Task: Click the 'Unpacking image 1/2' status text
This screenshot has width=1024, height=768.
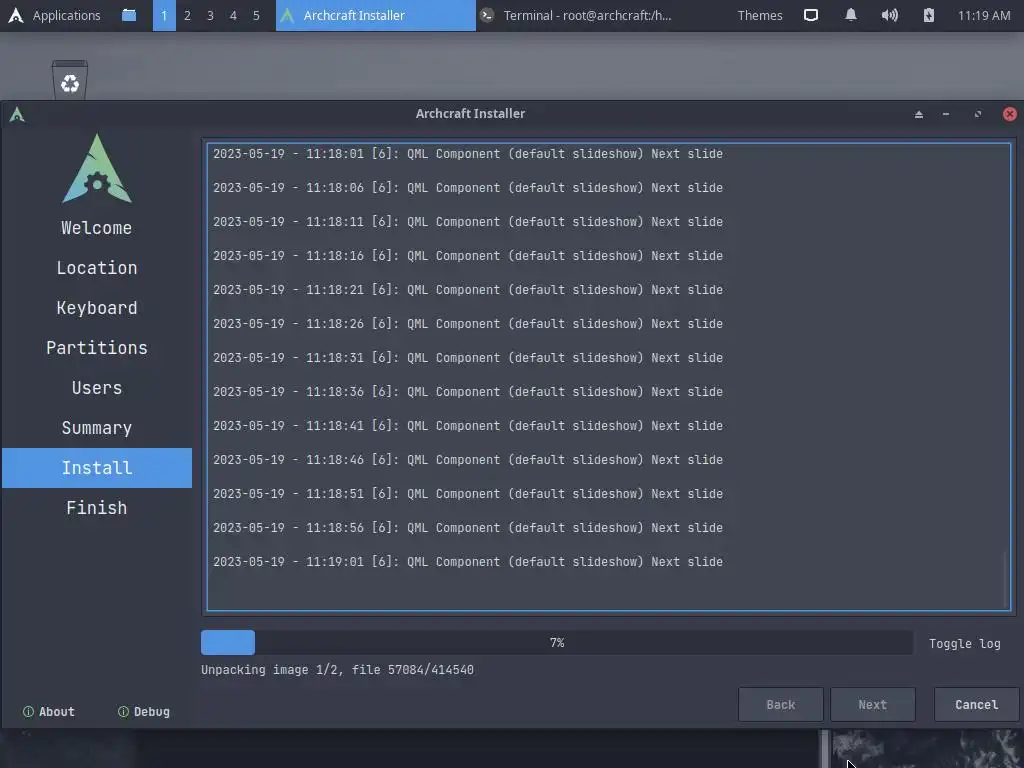Action: pyautogui.click(x=337, y=669)
